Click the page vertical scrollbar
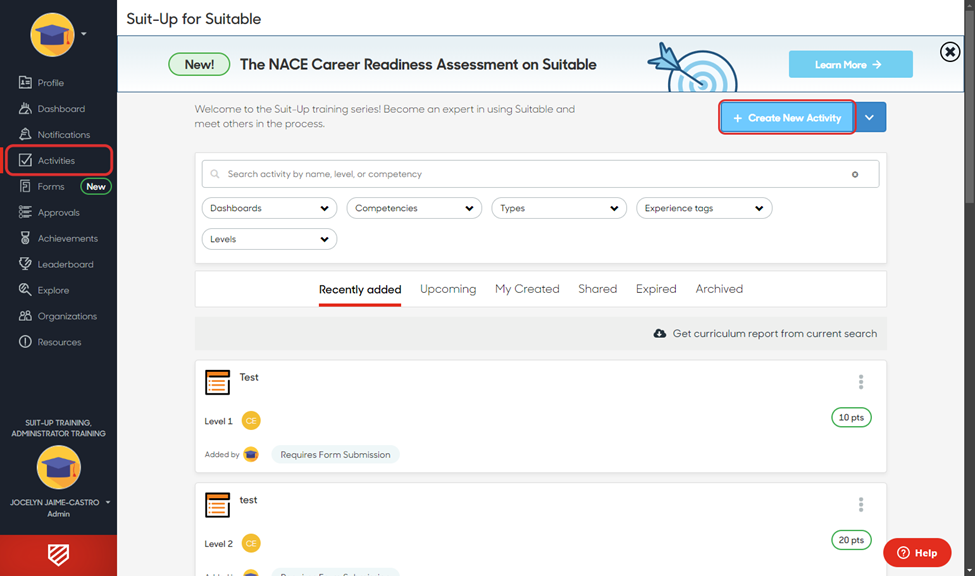The width and height of the screenshot is (975, 576). tap(969, 106)
